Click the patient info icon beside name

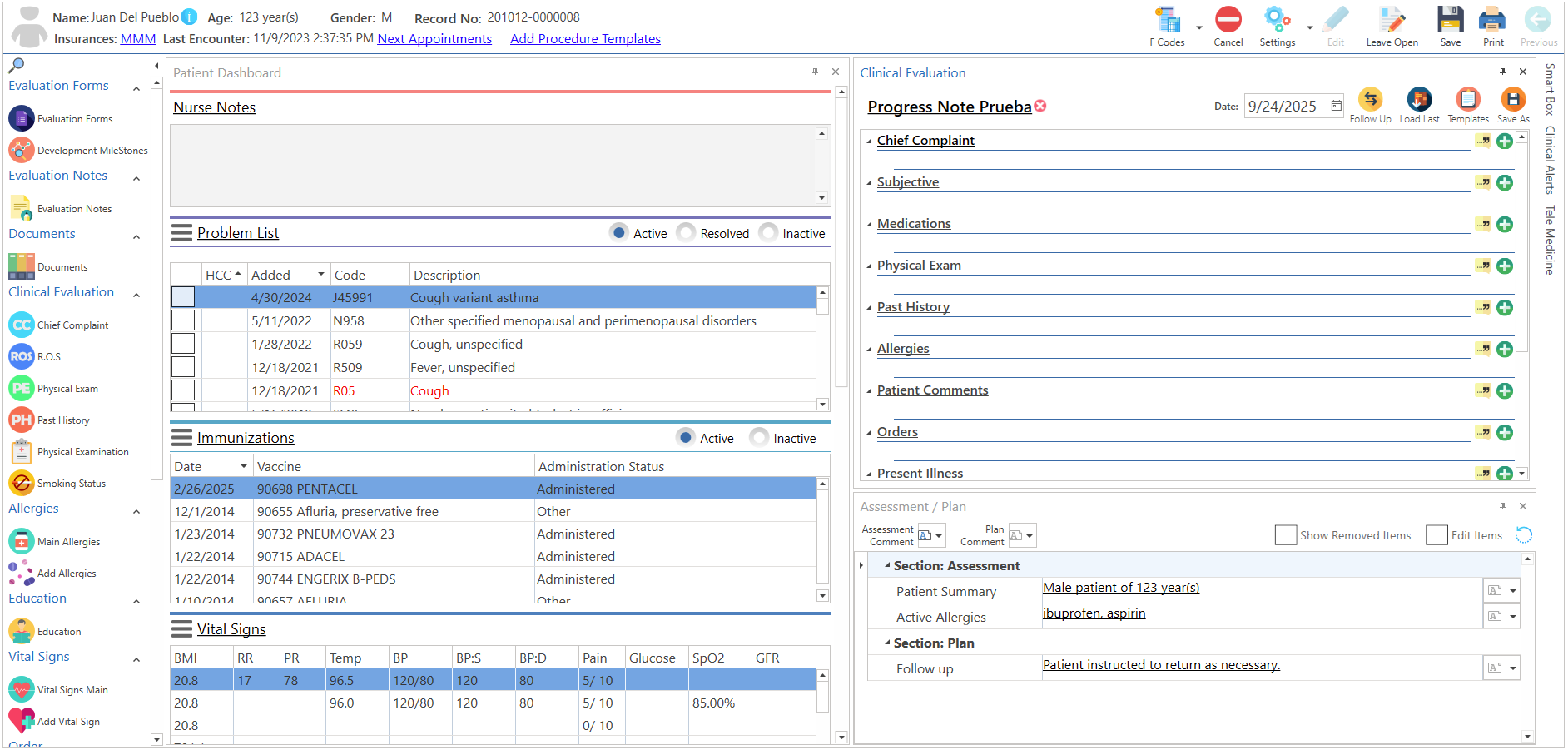coord(190,17)
